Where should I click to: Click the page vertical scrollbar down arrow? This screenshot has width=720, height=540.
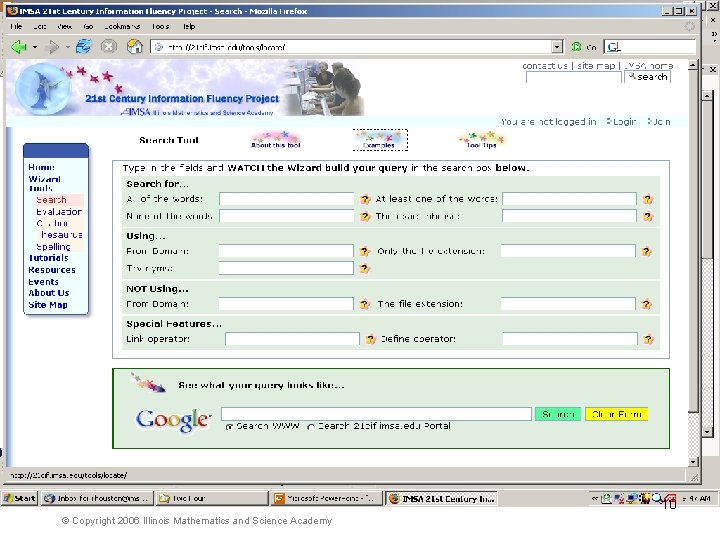click(x=693, y=462)
